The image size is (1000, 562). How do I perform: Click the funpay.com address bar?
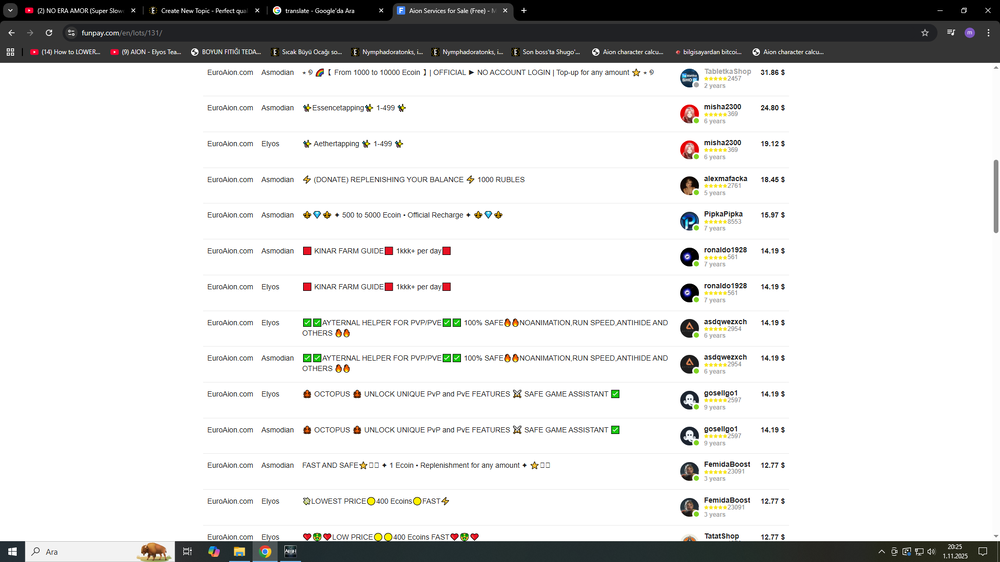[x=497, y=33]
